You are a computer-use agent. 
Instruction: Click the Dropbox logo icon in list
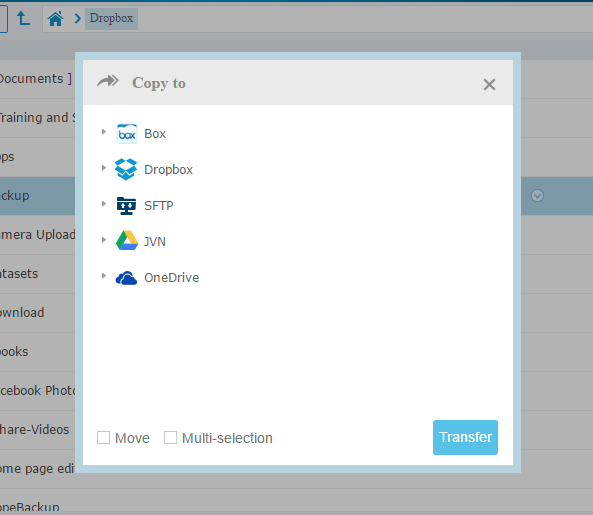(x=126, y=169)
